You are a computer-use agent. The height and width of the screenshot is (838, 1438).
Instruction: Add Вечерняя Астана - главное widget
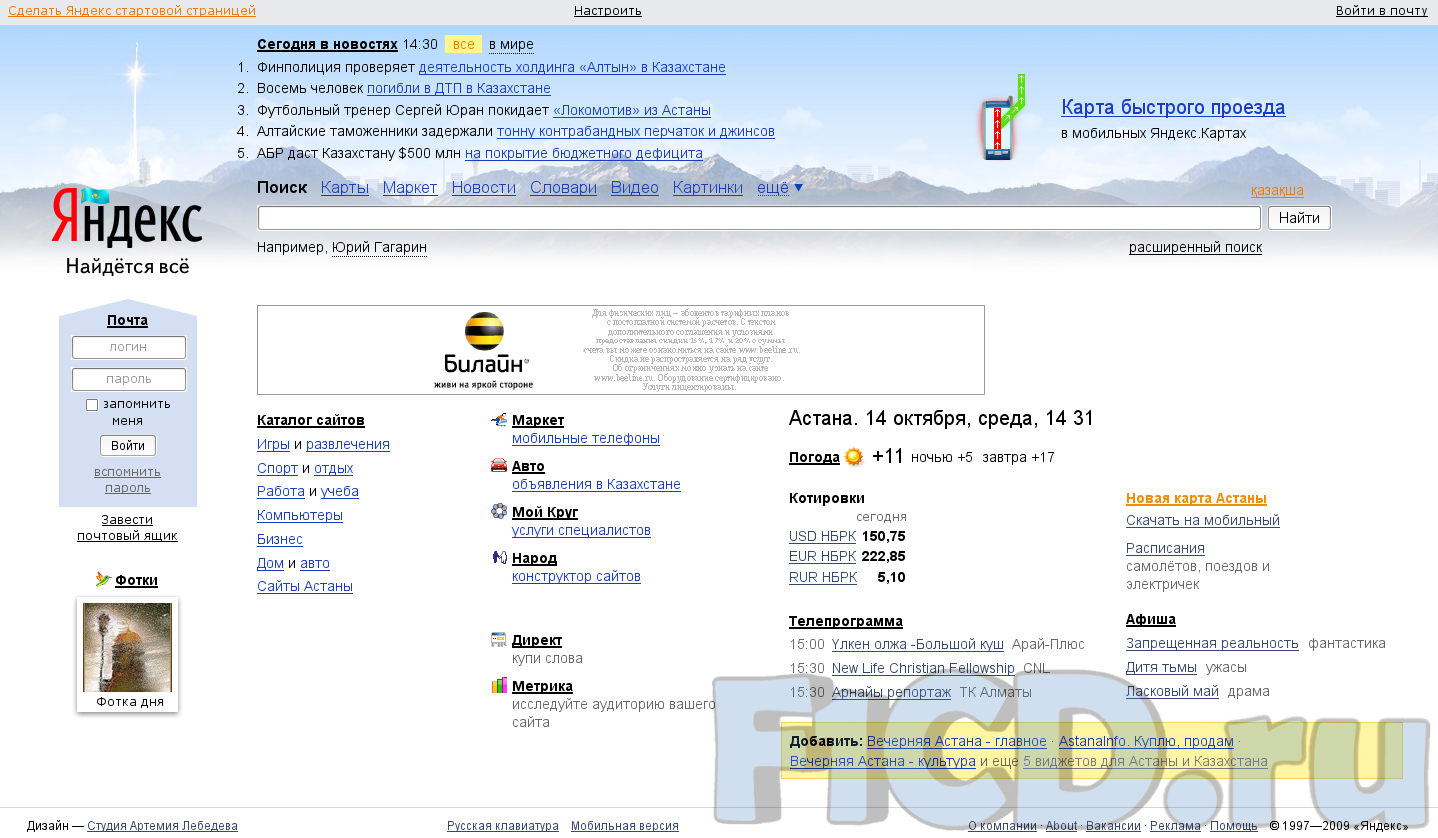(957, 742)
